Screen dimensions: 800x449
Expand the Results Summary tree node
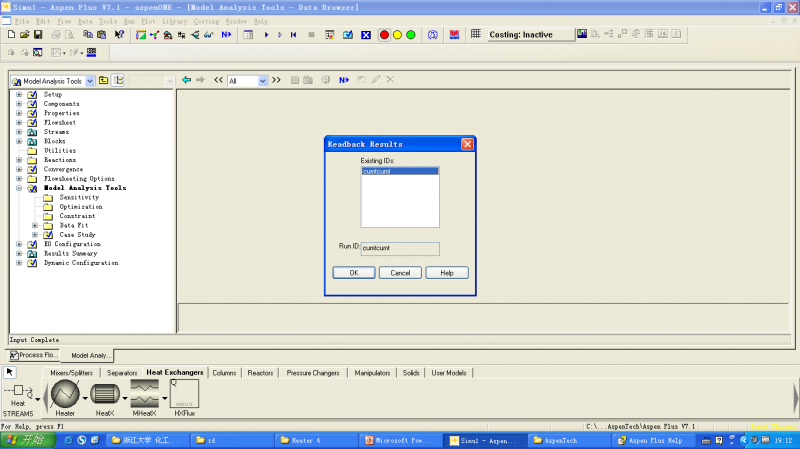[19, 253]
